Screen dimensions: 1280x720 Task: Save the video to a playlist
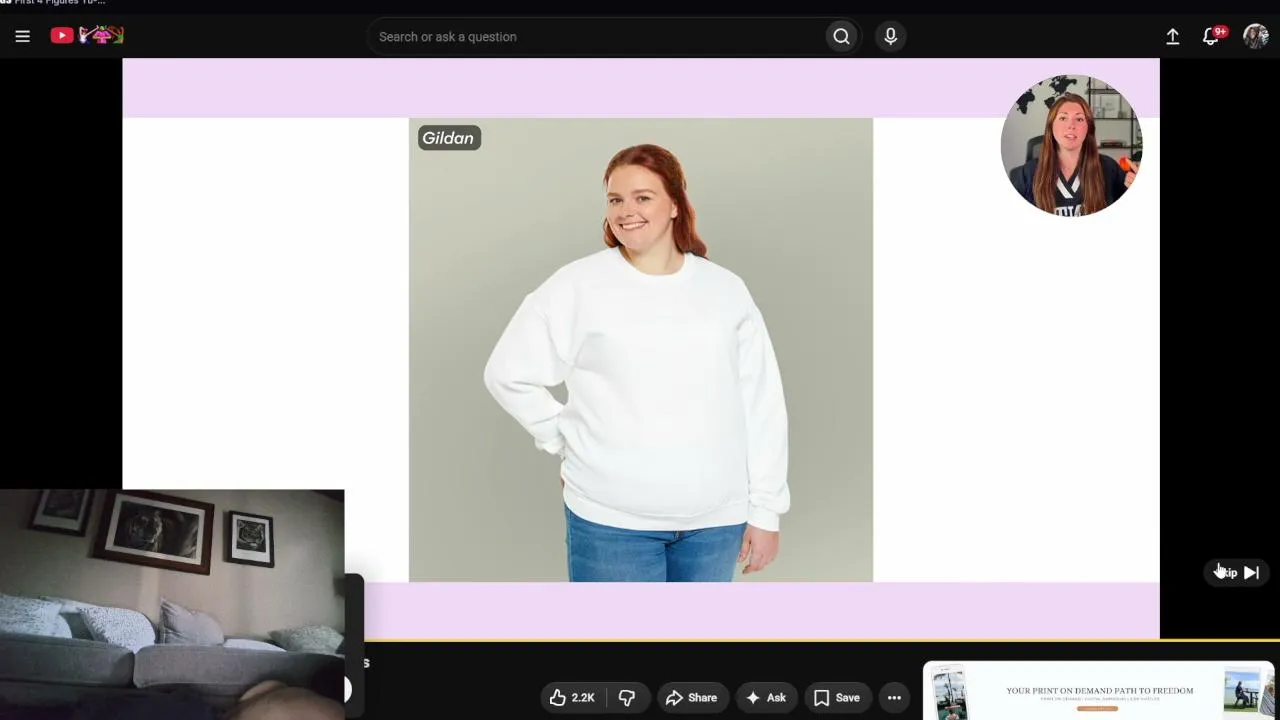point(837,698)
